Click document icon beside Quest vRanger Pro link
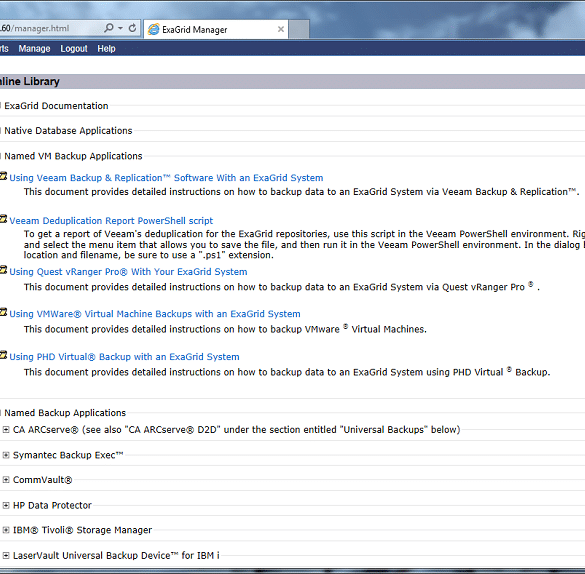Screen dimensions: 585x574 pos(3,270)
